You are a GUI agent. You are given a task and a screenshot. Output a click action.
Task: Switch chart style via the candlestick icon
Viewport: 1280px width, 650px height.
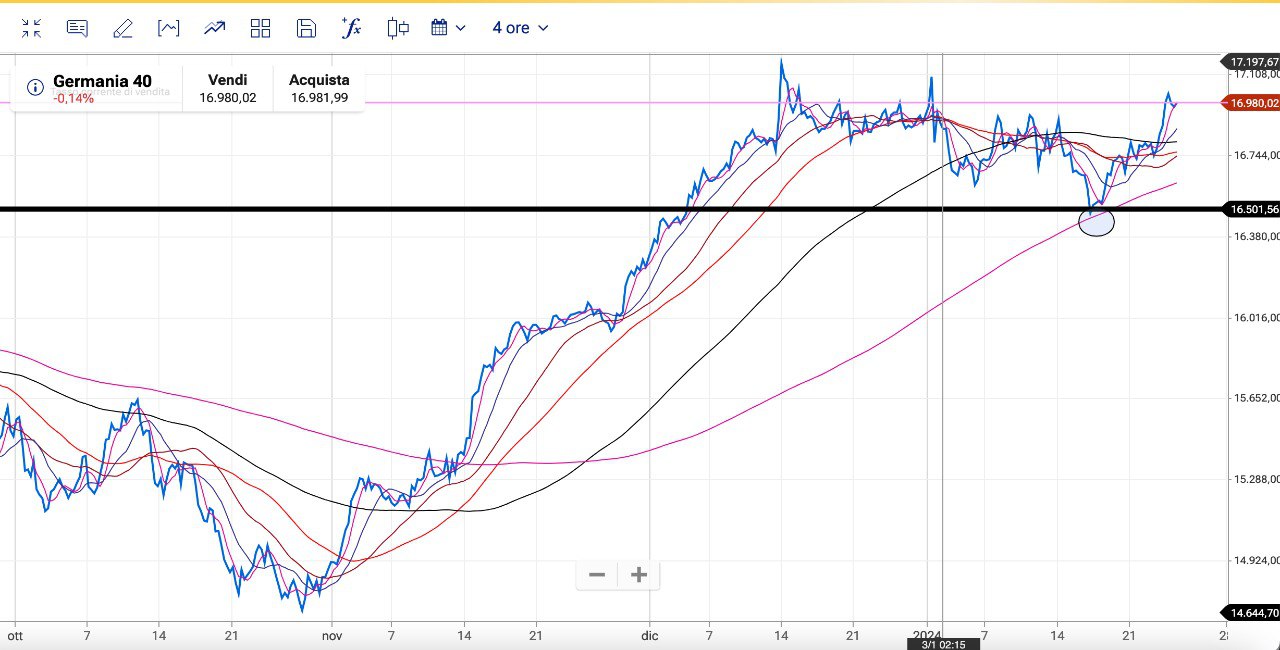398,28
